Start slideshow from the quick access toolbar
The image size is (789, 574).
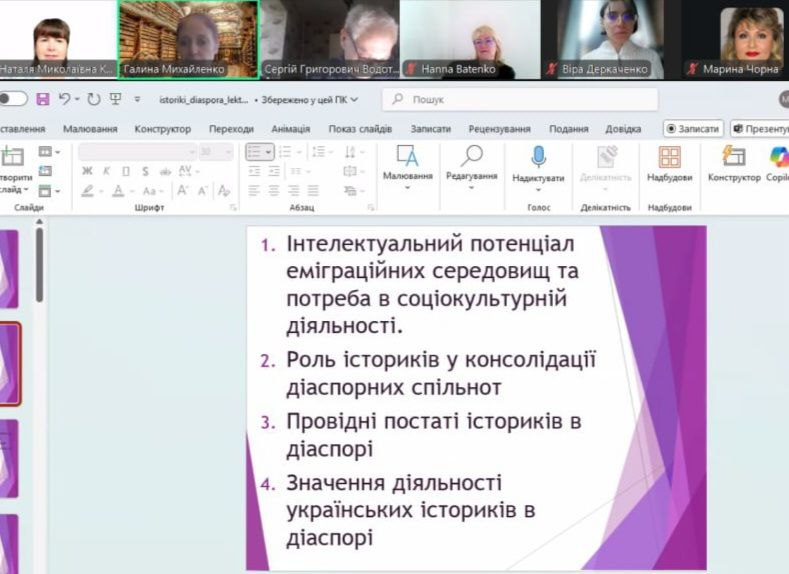click(x=115, y=99)
